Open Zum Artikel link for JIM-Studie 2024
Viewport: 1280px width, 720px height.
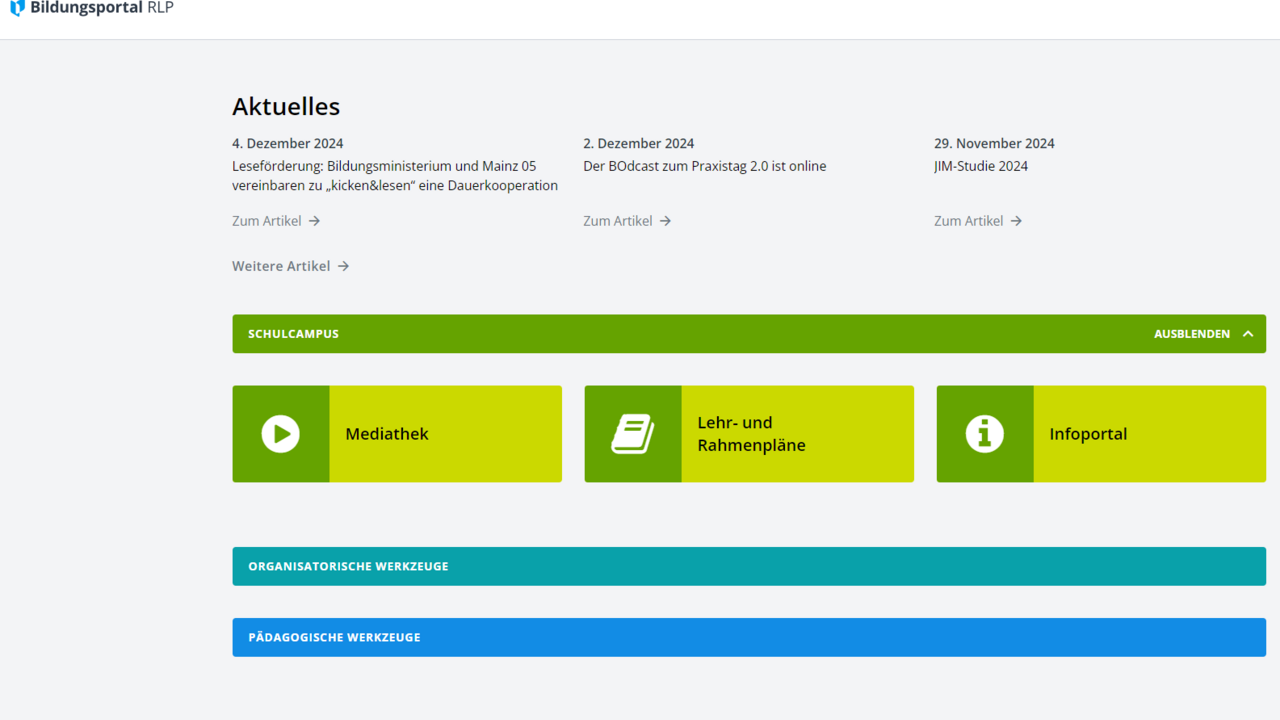click(x=969, y=221)
